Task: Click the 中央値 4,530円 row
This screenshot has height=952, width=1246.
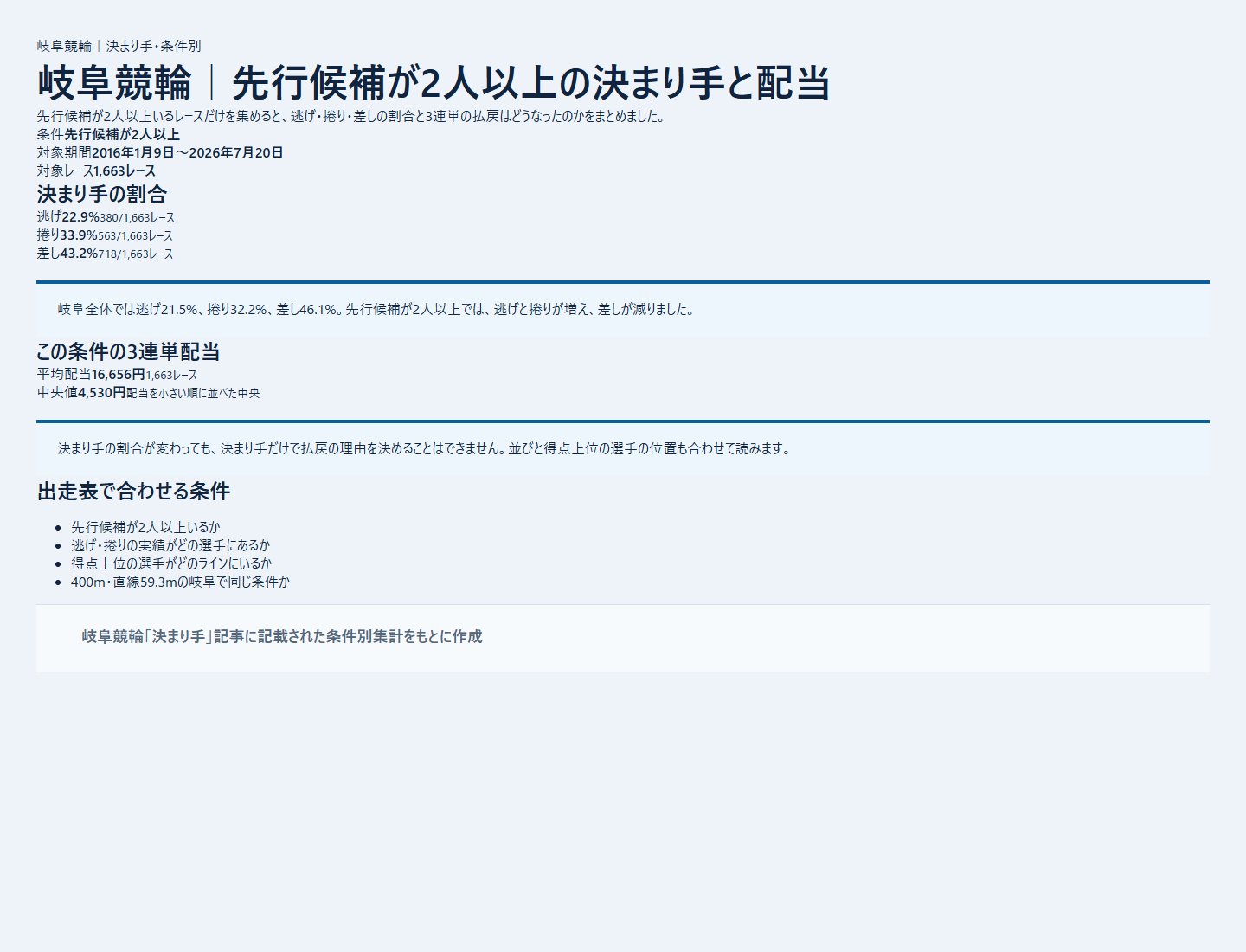Action: pyautogui.click(x=148, y=393)
